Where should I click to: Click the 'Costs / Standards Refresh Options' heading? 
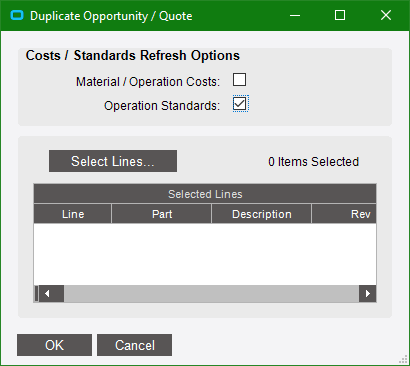[133, 55]
